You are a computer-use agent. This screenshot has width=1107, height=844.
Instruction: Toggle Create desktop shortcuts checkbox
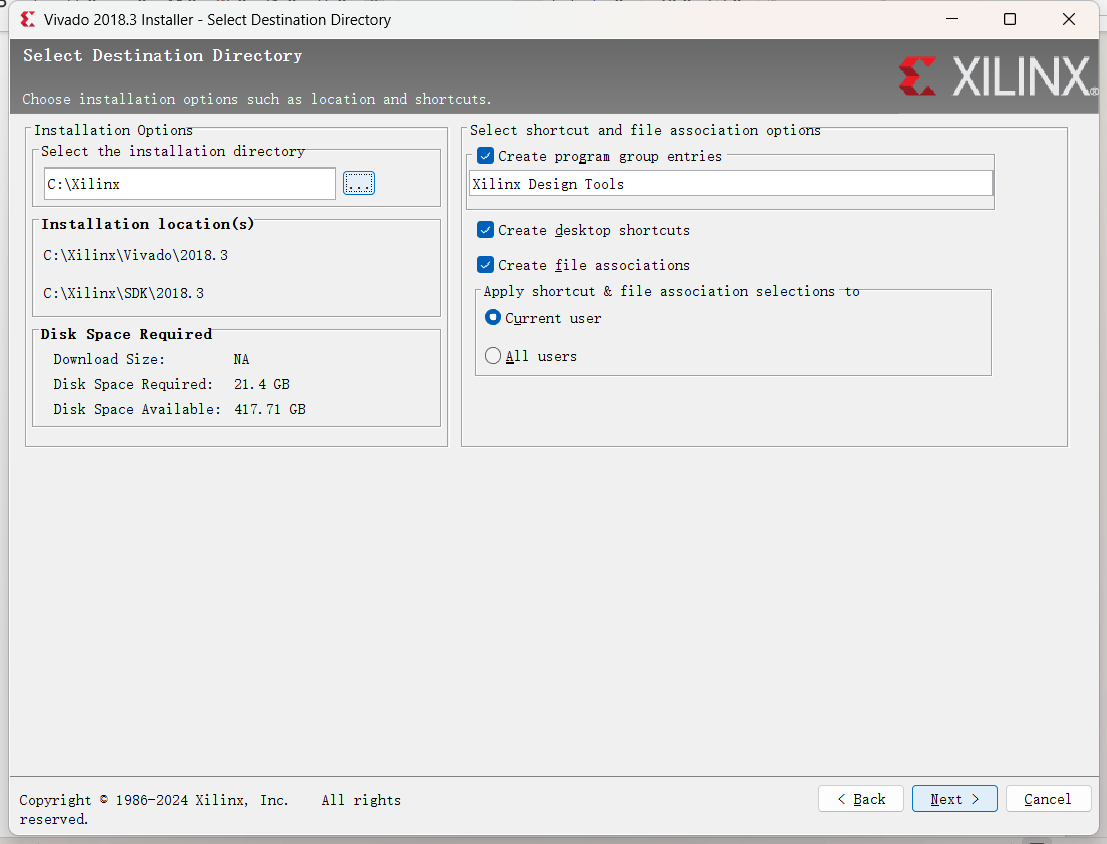(485, 230)
